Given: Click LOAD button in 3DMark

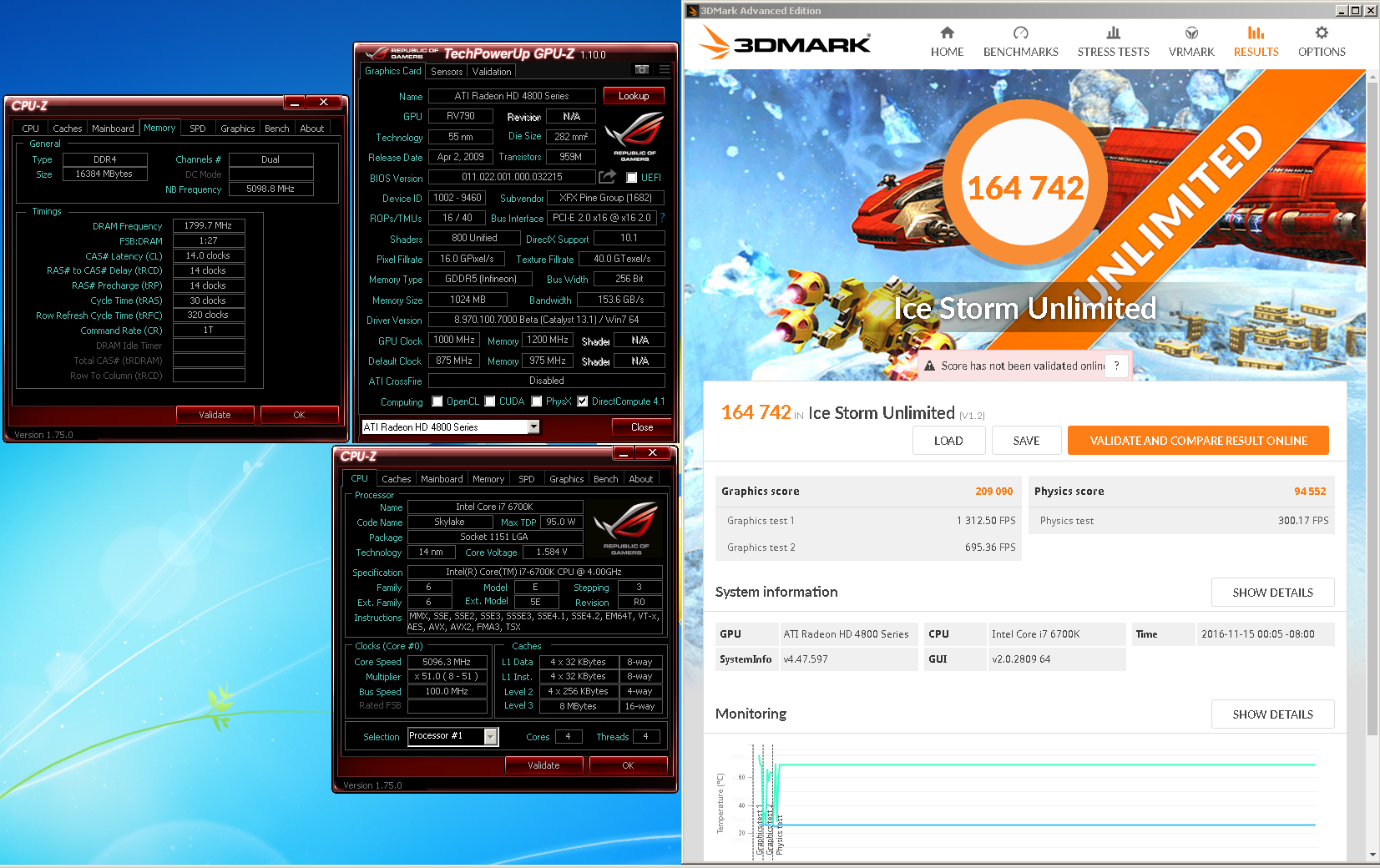Looking at the screenshot, I should tap(948, 441).
